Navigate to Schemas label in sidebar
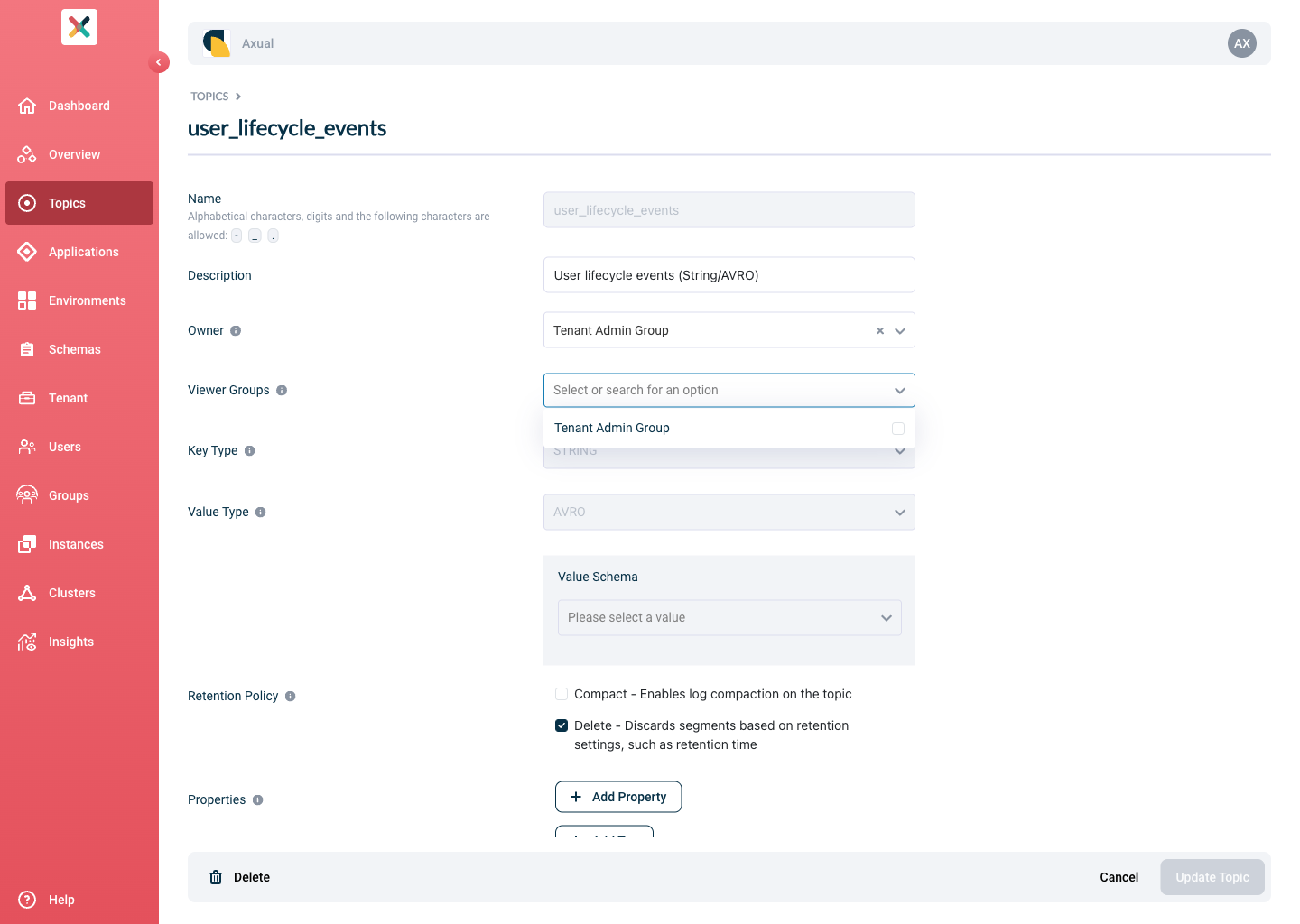Viewport: 1300px width, 924px height. pyautogui.click(x=75, y=349)
